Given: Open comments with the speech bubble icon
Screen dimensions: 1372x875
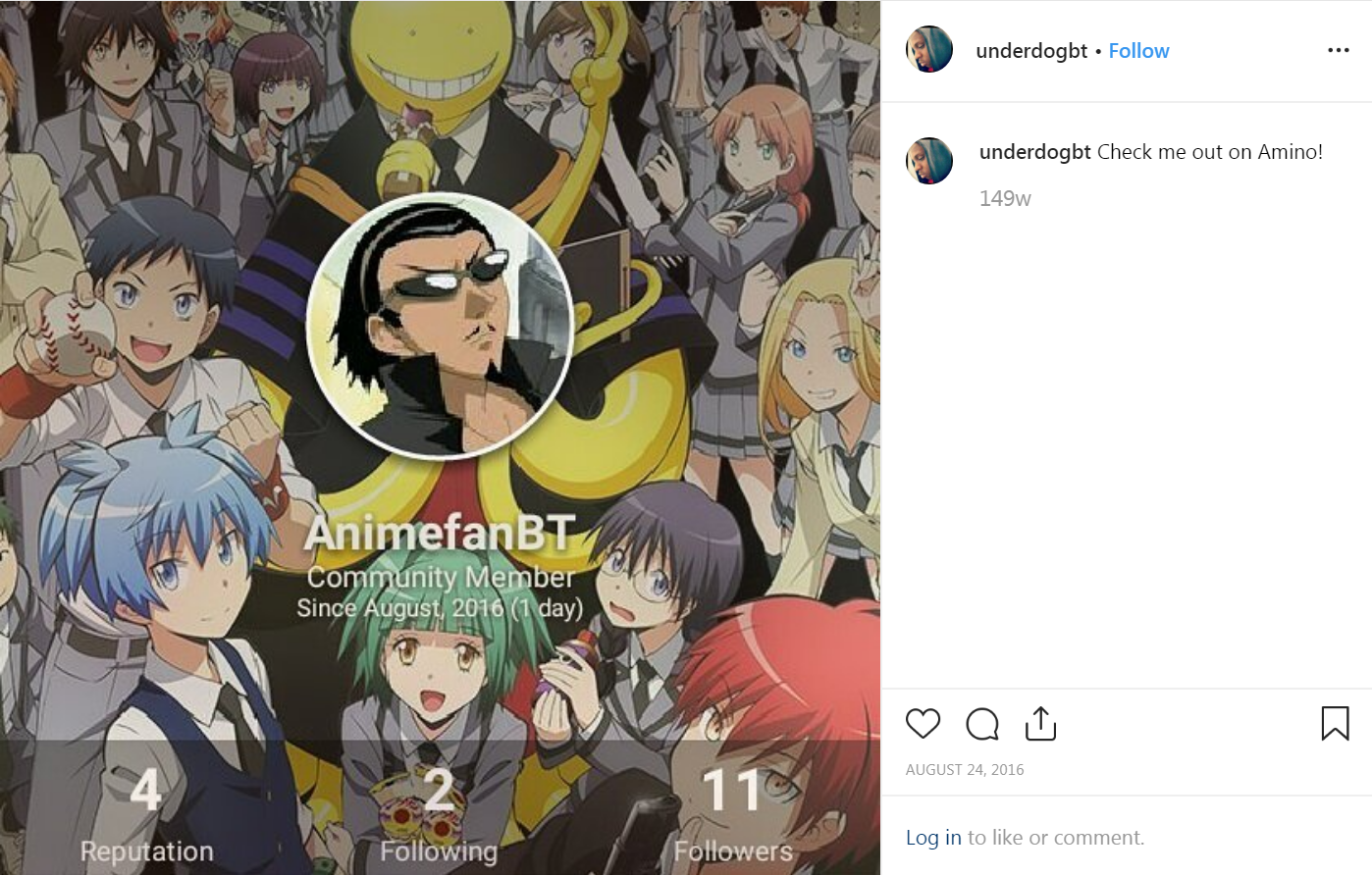Looking at the screenshot, I should click(x=982, y=724).
